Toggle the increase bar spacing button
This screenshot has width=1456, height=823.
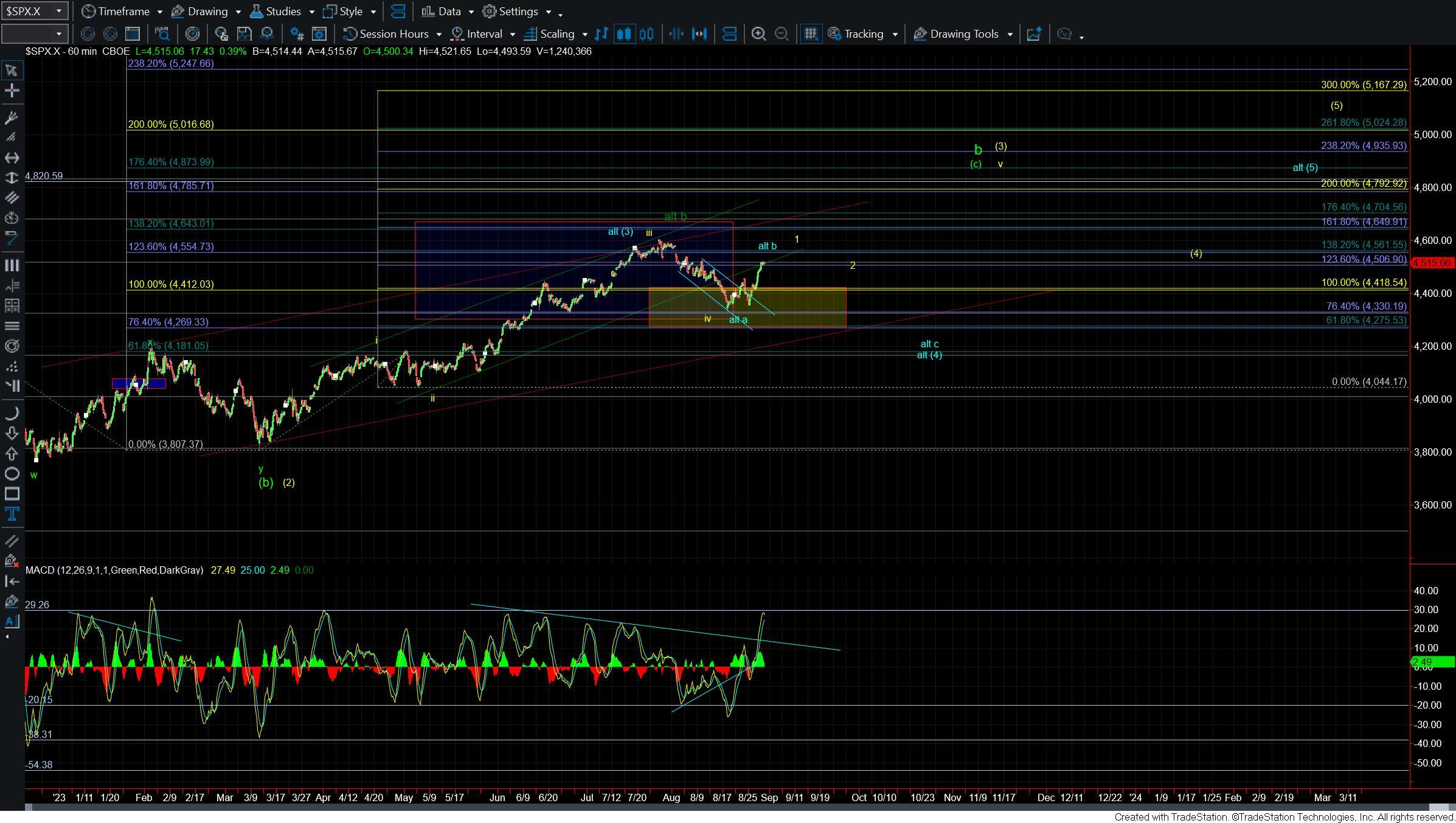pos(700,34)
